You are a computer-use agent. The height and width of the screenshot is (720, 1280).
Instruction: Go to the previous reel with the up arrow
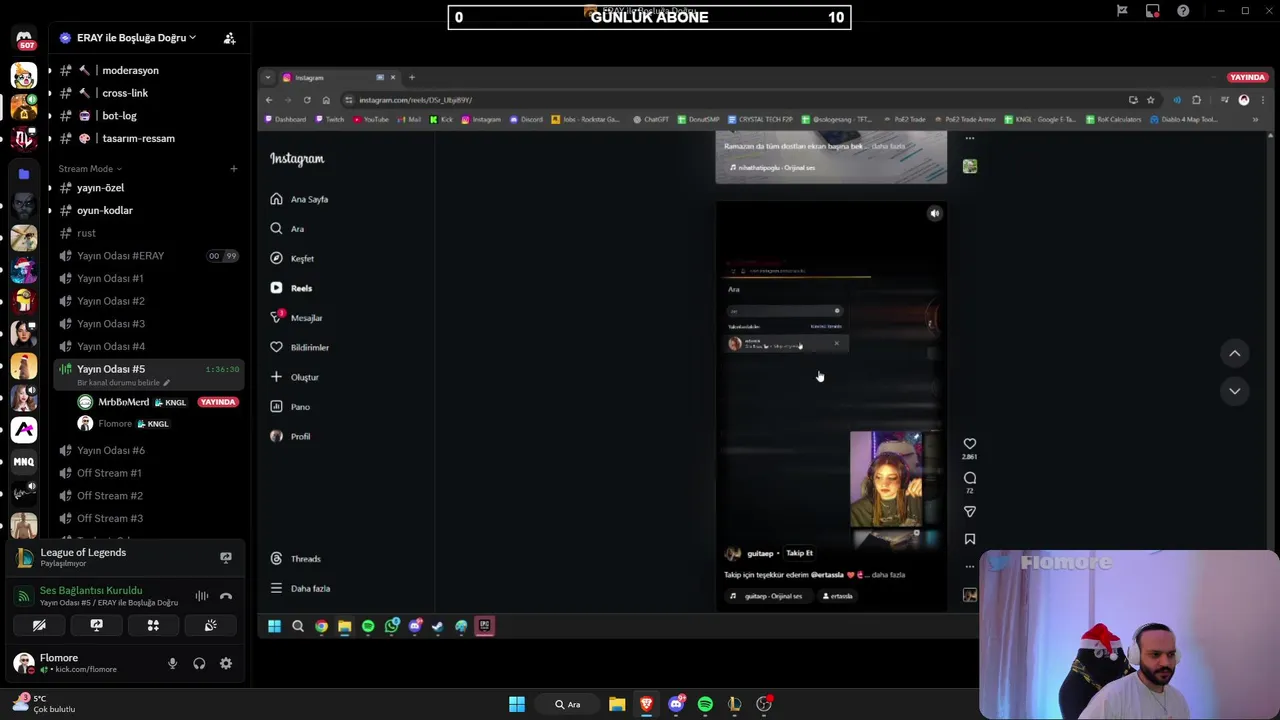pyautogui.click(x=1235, y=353)
